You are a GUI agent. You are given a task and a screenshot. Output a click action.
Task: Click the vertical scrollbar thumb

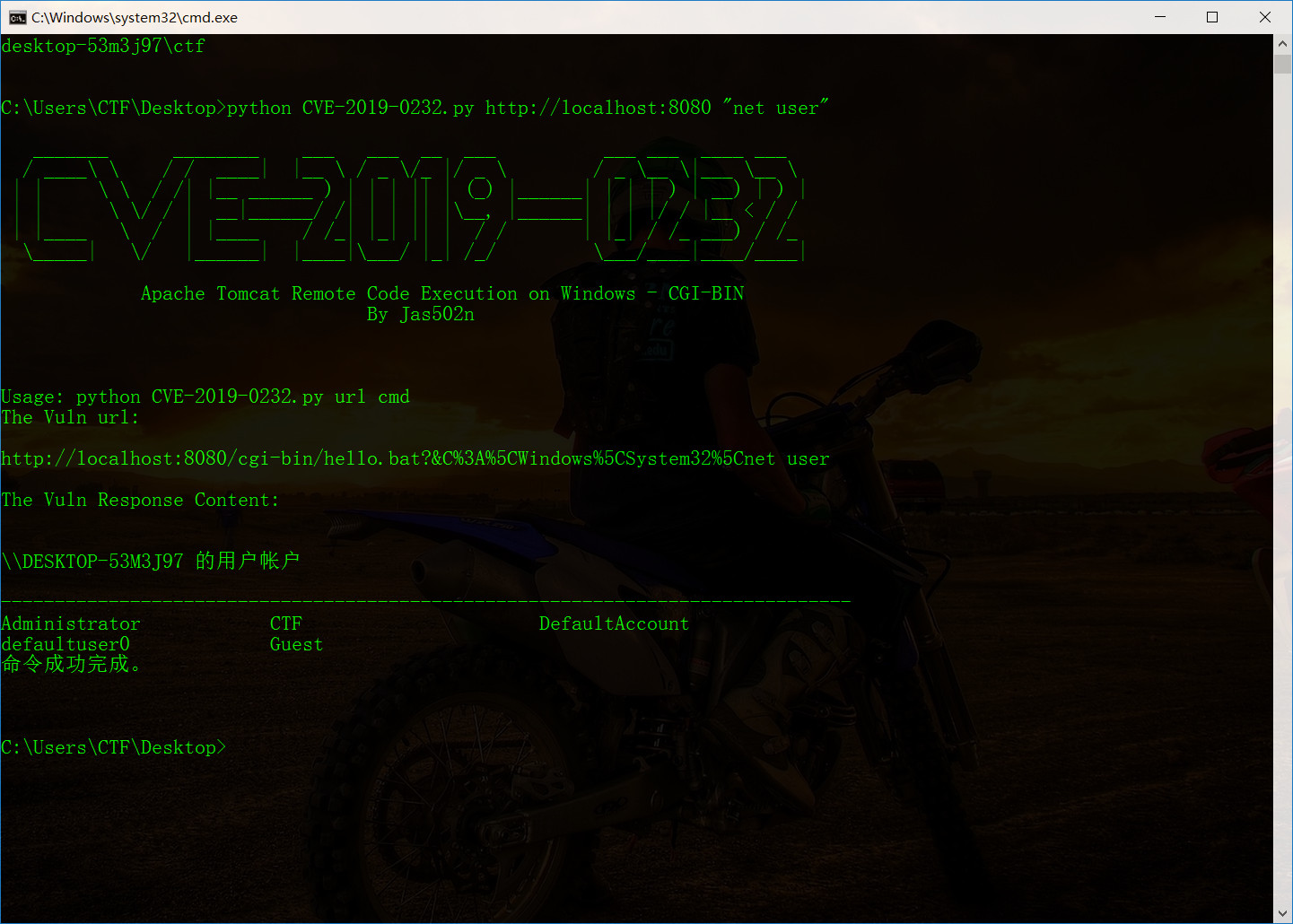point(1282,64)
